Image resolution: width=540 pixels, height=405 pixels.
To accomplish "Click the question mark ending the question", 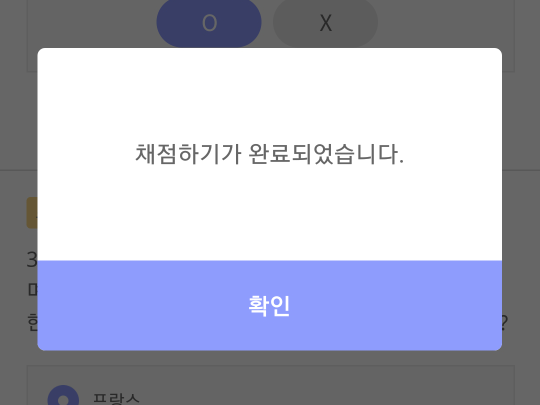I will pyautogui.click(x=505, y=323).
